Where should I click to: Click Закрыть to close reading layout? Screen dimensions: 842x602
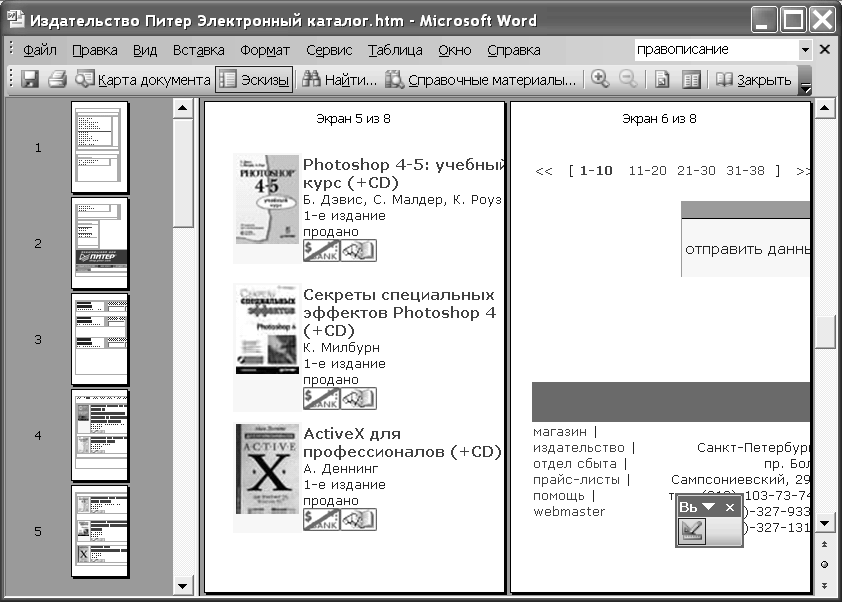[x=754, y=80]
